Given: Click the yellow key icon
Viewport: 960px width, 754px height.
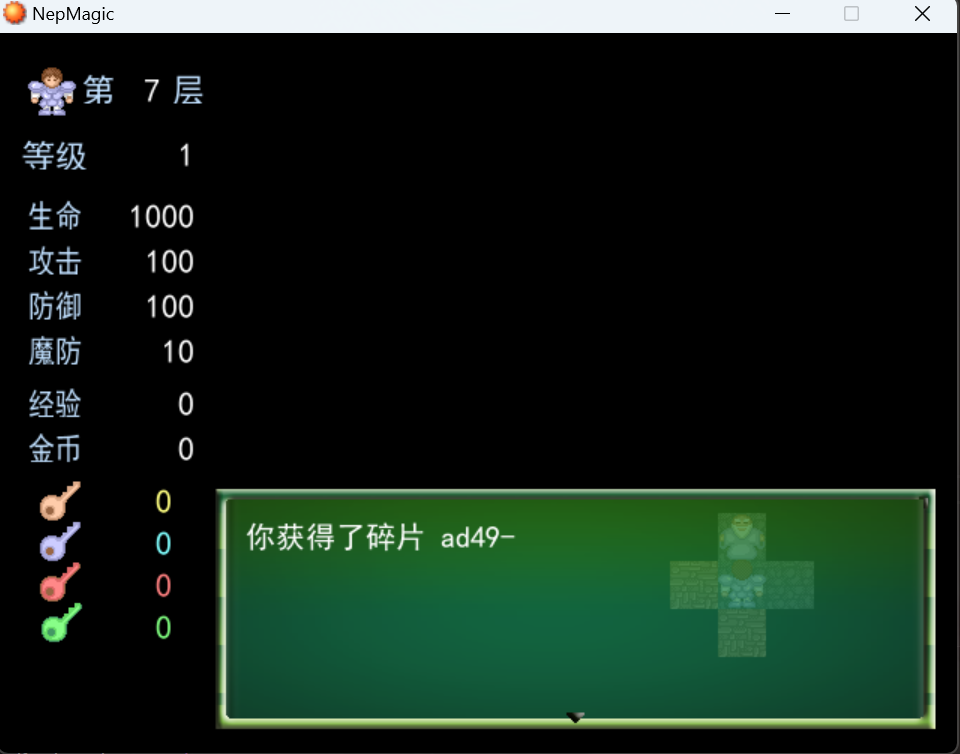Looking at the screenshot, I should point(60,501).
